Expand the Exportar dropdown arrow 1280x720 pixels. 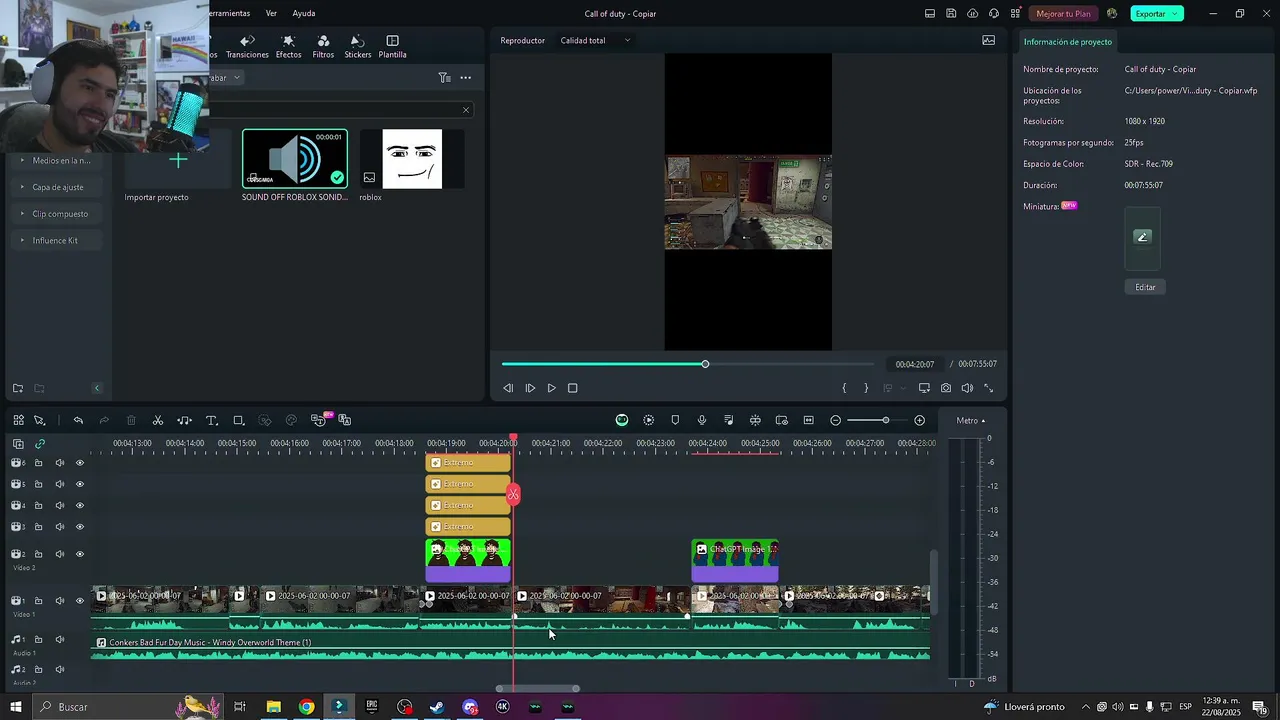(1176, 13)
